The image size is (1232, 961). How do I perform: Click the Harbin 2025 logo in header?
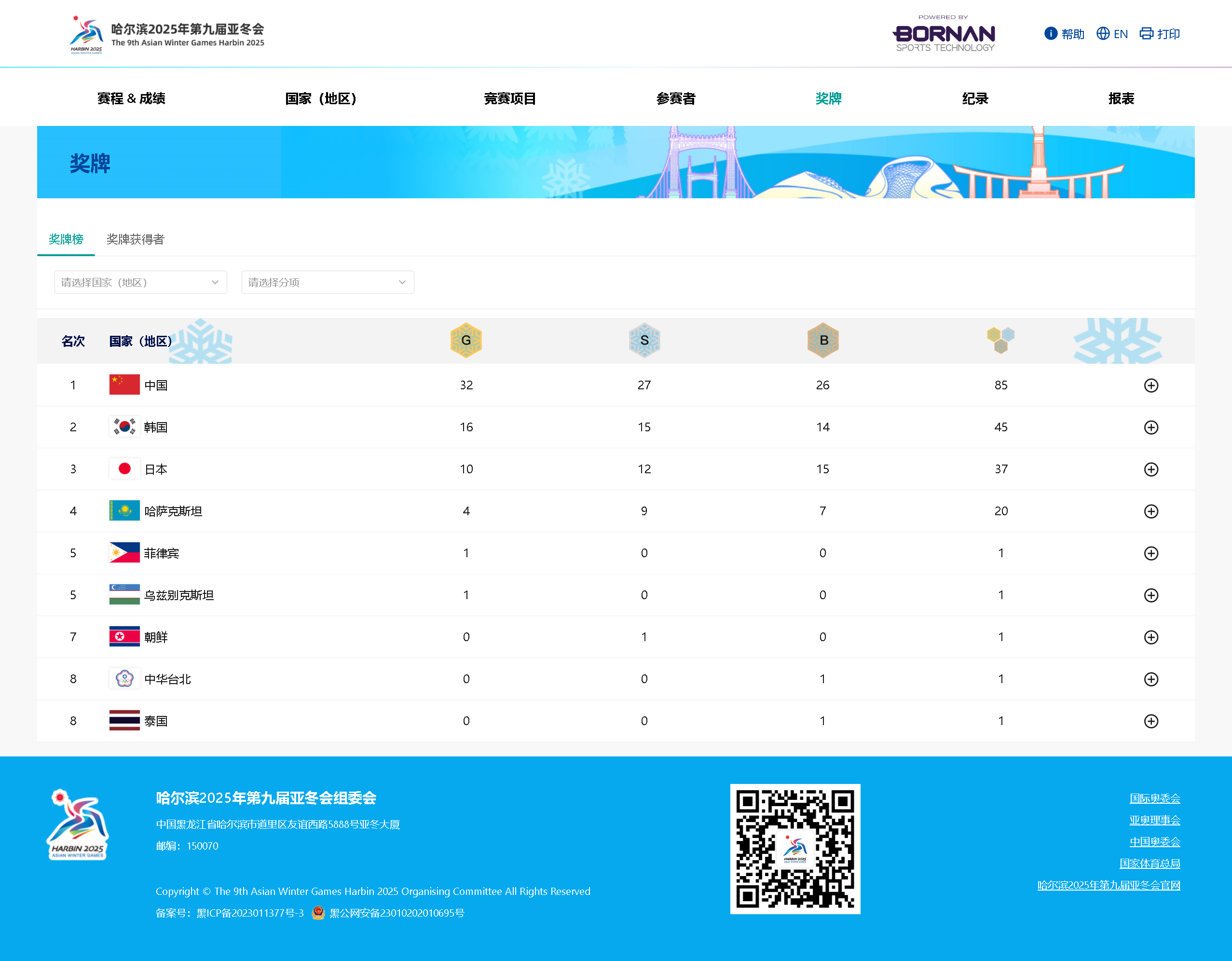click(86, 34)
